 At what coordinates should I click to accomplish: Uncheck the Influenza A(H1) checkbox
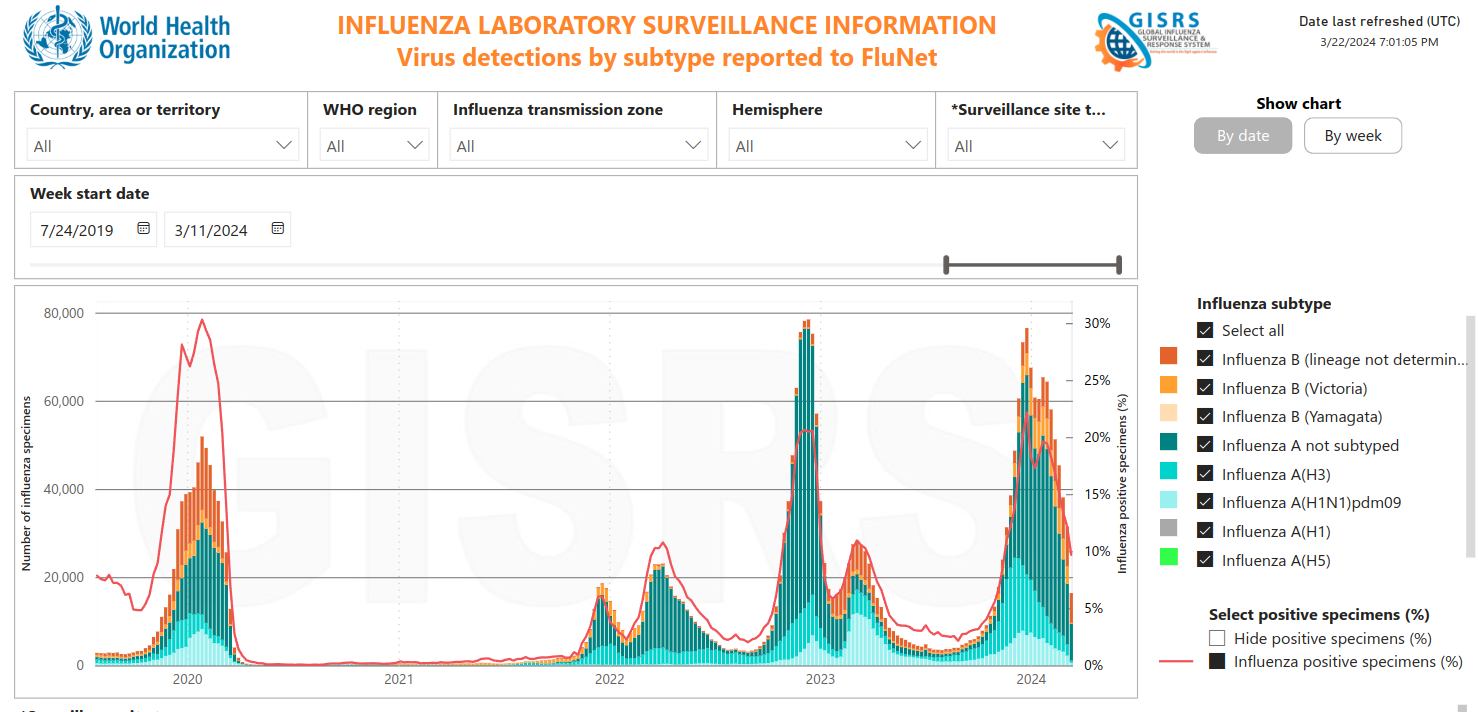coord(1205,531)
